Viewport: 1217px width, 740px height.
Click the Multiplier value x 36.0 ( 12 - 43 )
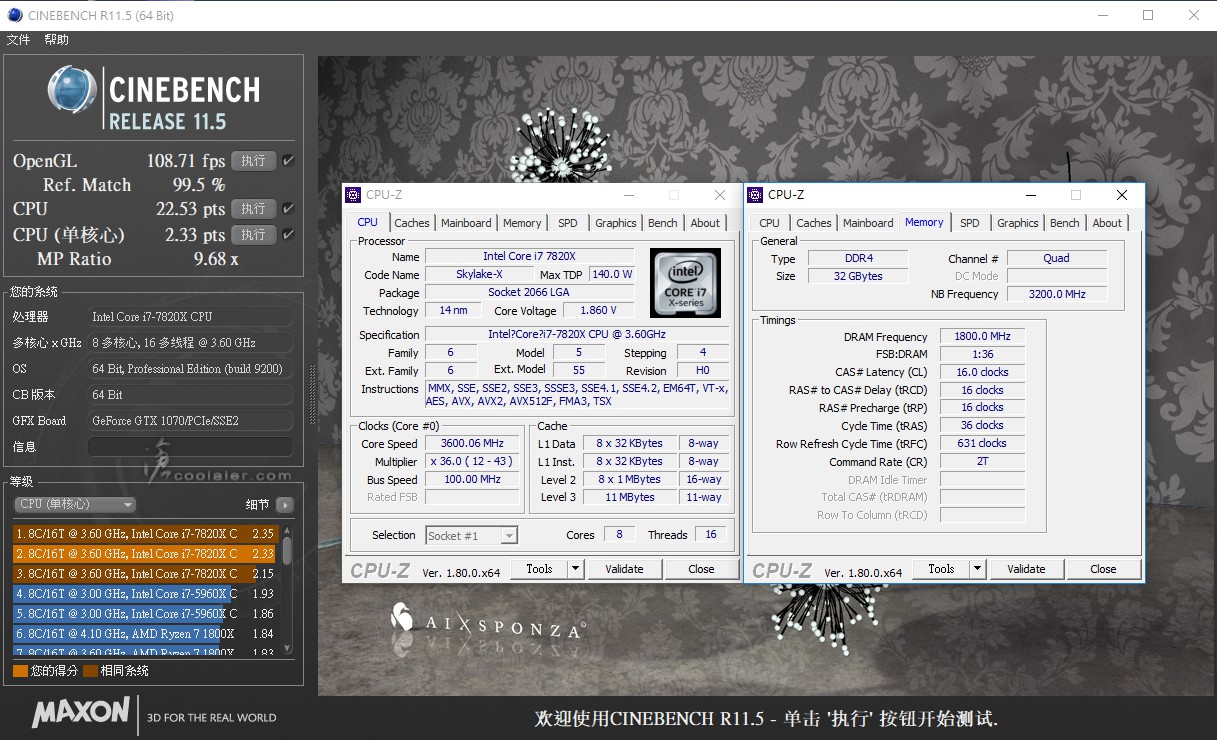pyautogui.click(x=473, y=462)
